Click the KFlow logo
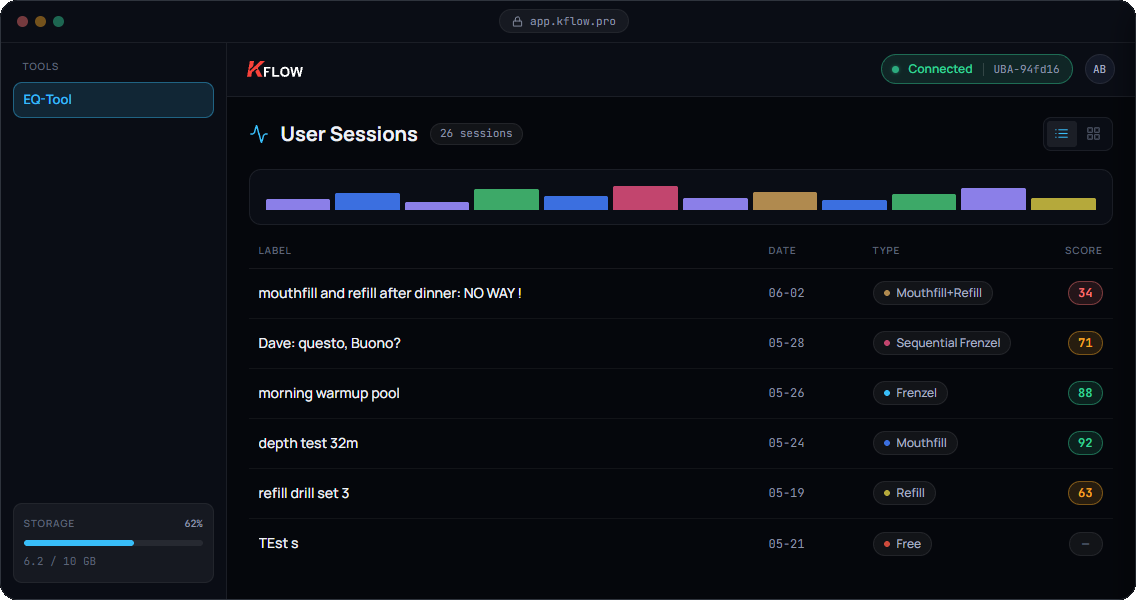The height and width of the screenshot is (600, 1136). [275, 70]
